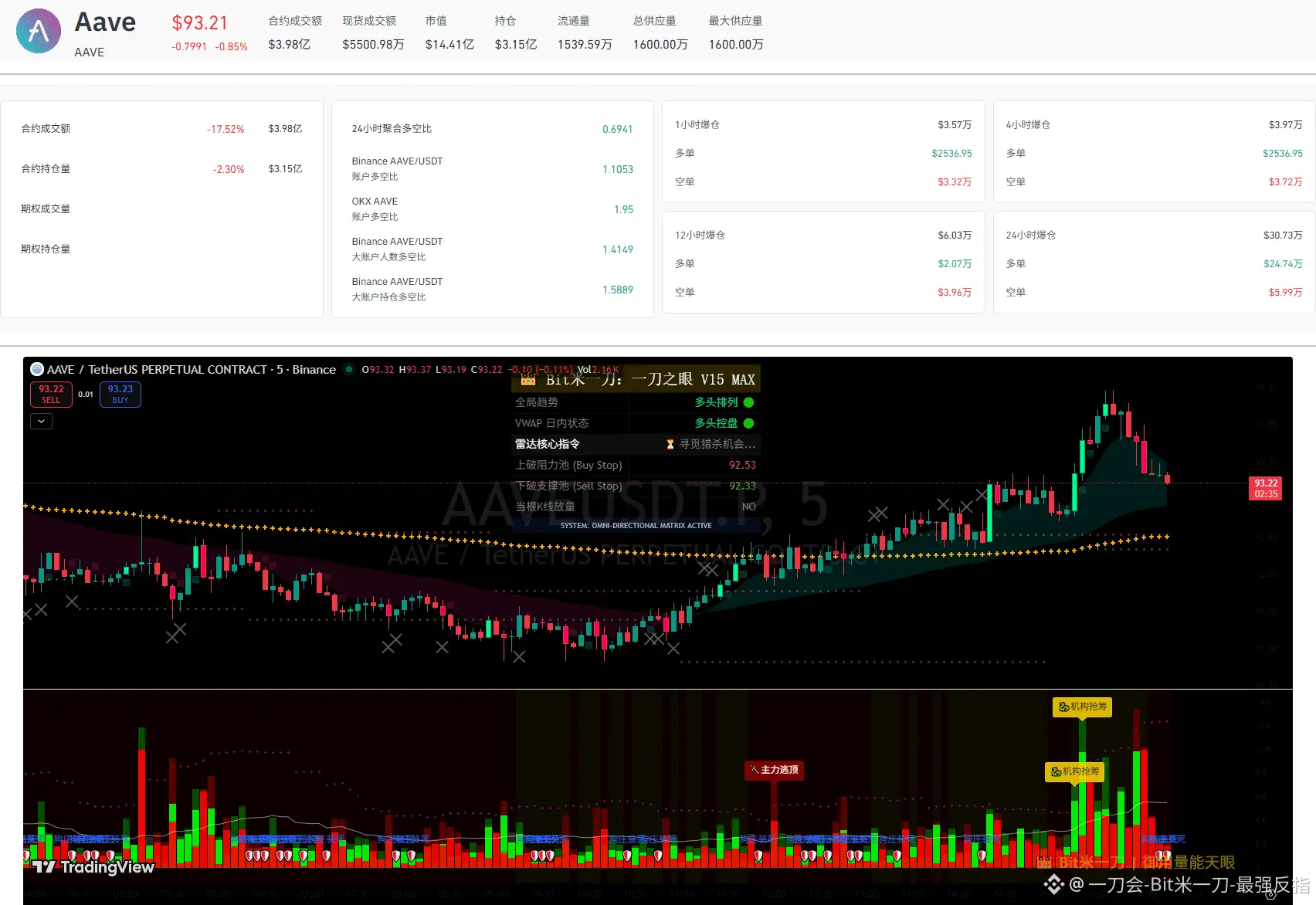
Task: Click the Aave coin name heading
Action: 105,22
